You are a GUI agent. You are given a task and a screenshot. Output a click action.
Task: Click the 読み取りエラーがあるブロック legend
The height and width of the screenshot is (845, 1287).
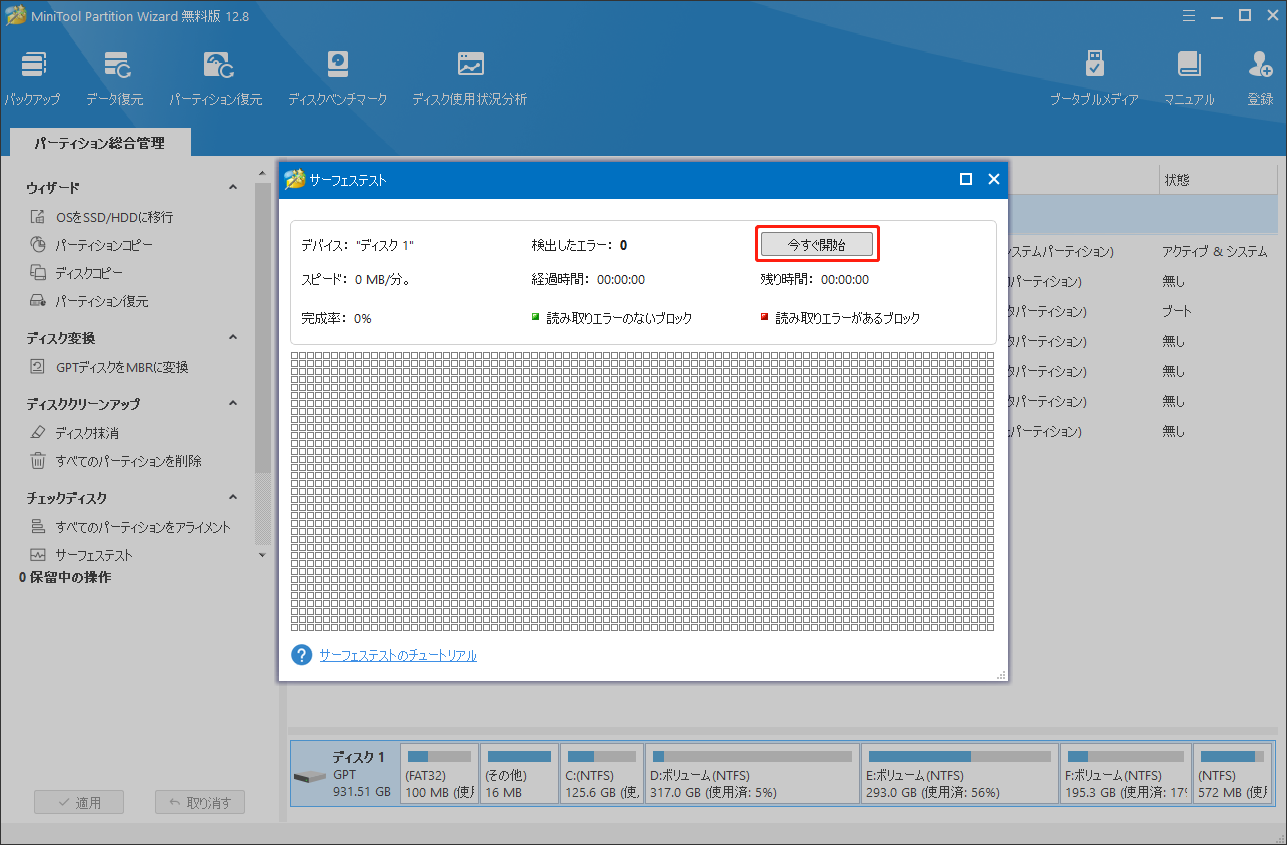(x=840, y=318)
